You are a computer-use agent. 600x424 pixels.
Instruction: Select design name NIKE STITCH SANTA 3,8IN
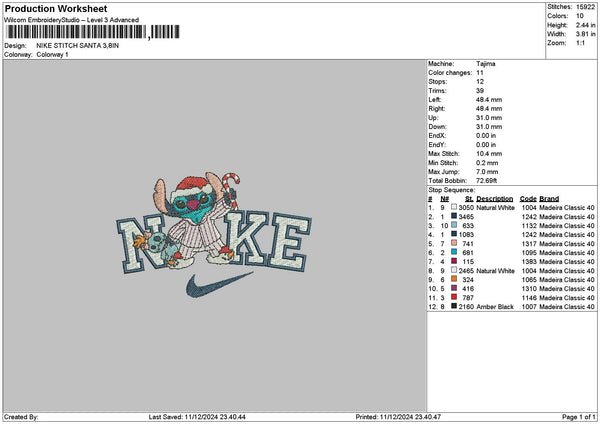[77, 46]
